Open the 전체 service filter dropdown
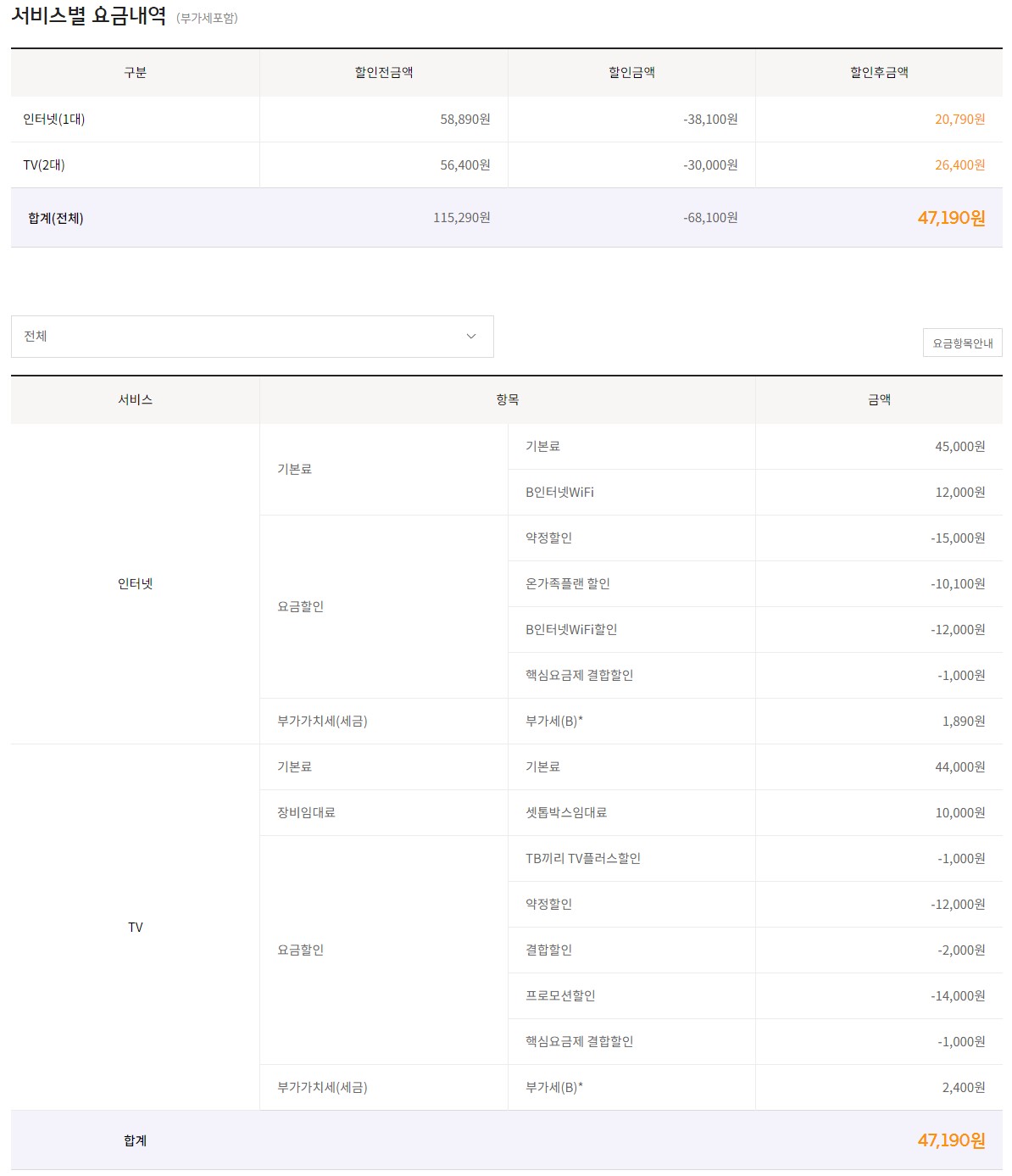Screen dimensions: 1012x1176 click(x=252, y=337)
